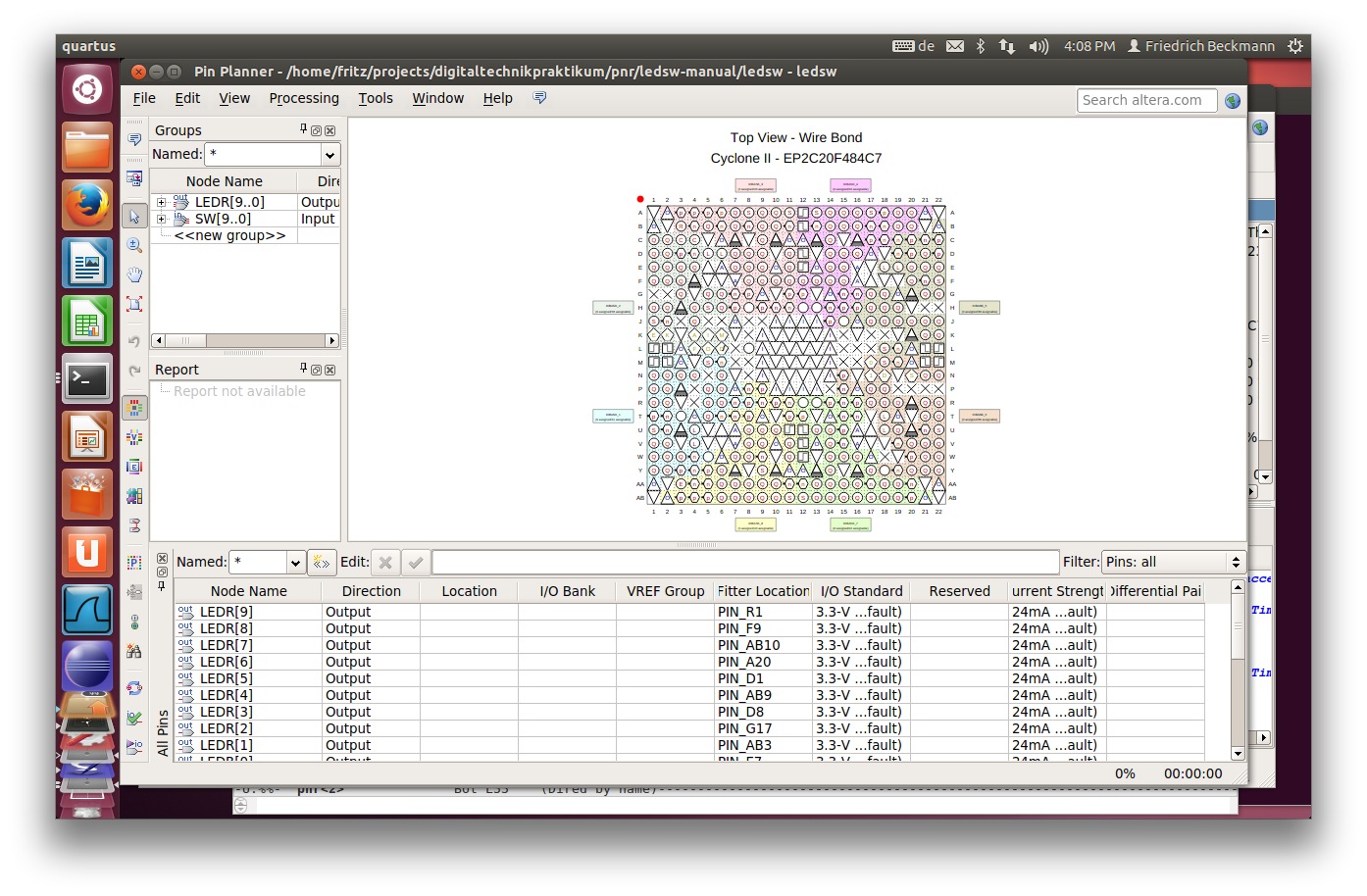Expand the SW[9..0] group node
Screen dimensions: 1367x896
point(162,220)
